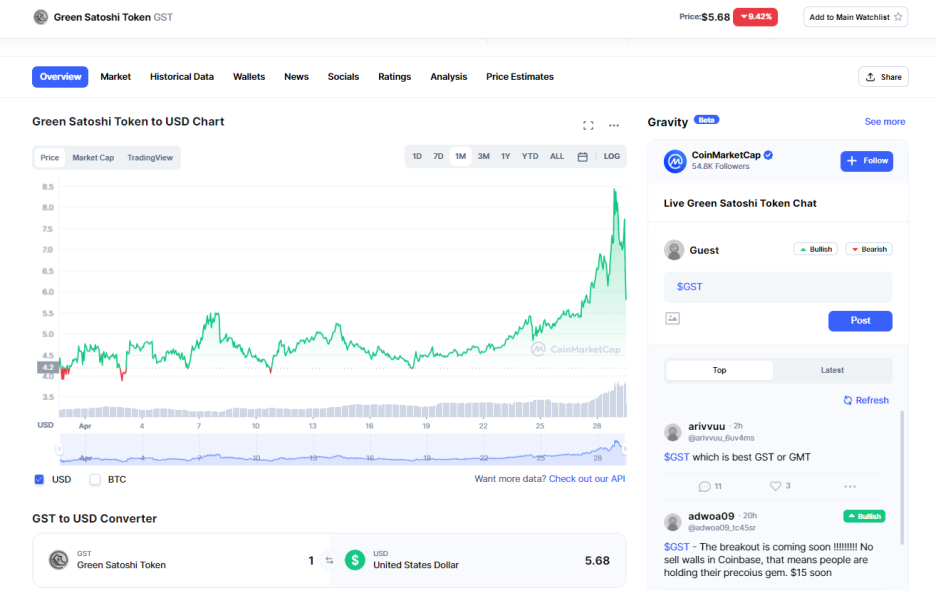This screenshot has width=936, height=591.
Task: Switch chart to Market Cap view
Action: tap(93, 158)
